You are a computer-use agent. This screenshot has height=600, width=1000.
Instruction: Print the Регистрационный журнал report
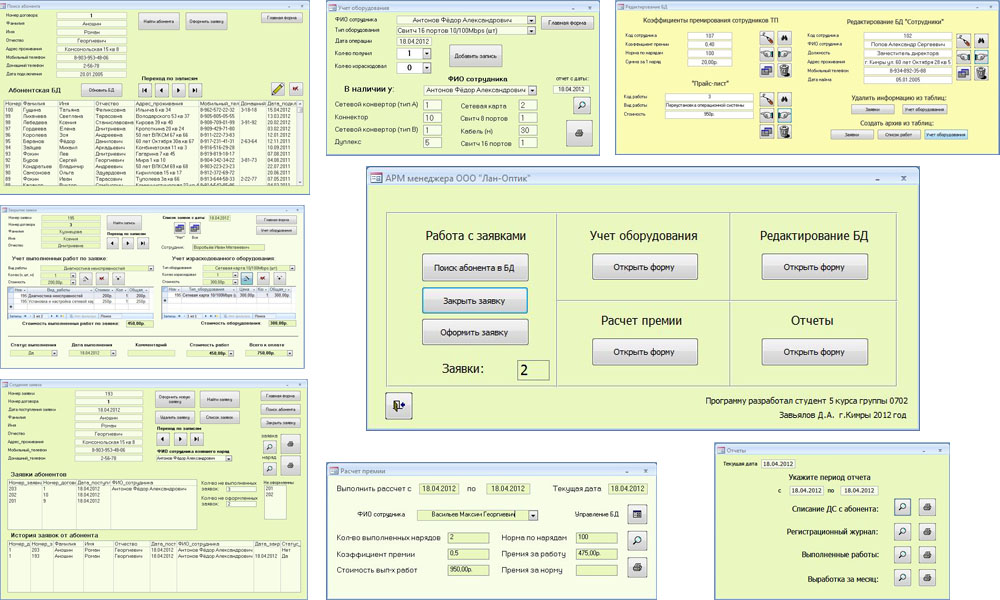click(927, 531)
